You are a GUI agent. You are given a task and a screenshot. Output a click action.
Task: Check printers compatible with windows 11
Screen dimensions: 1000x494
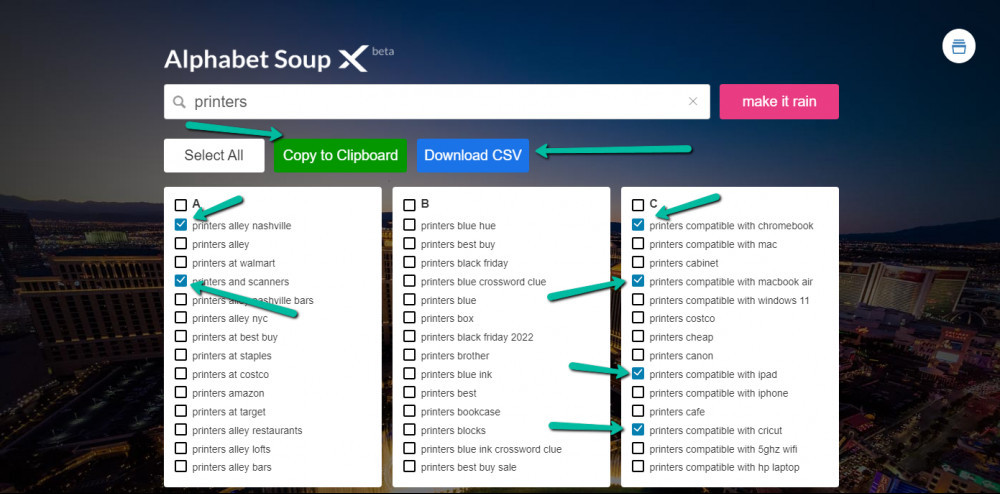(x=638, y=299)
